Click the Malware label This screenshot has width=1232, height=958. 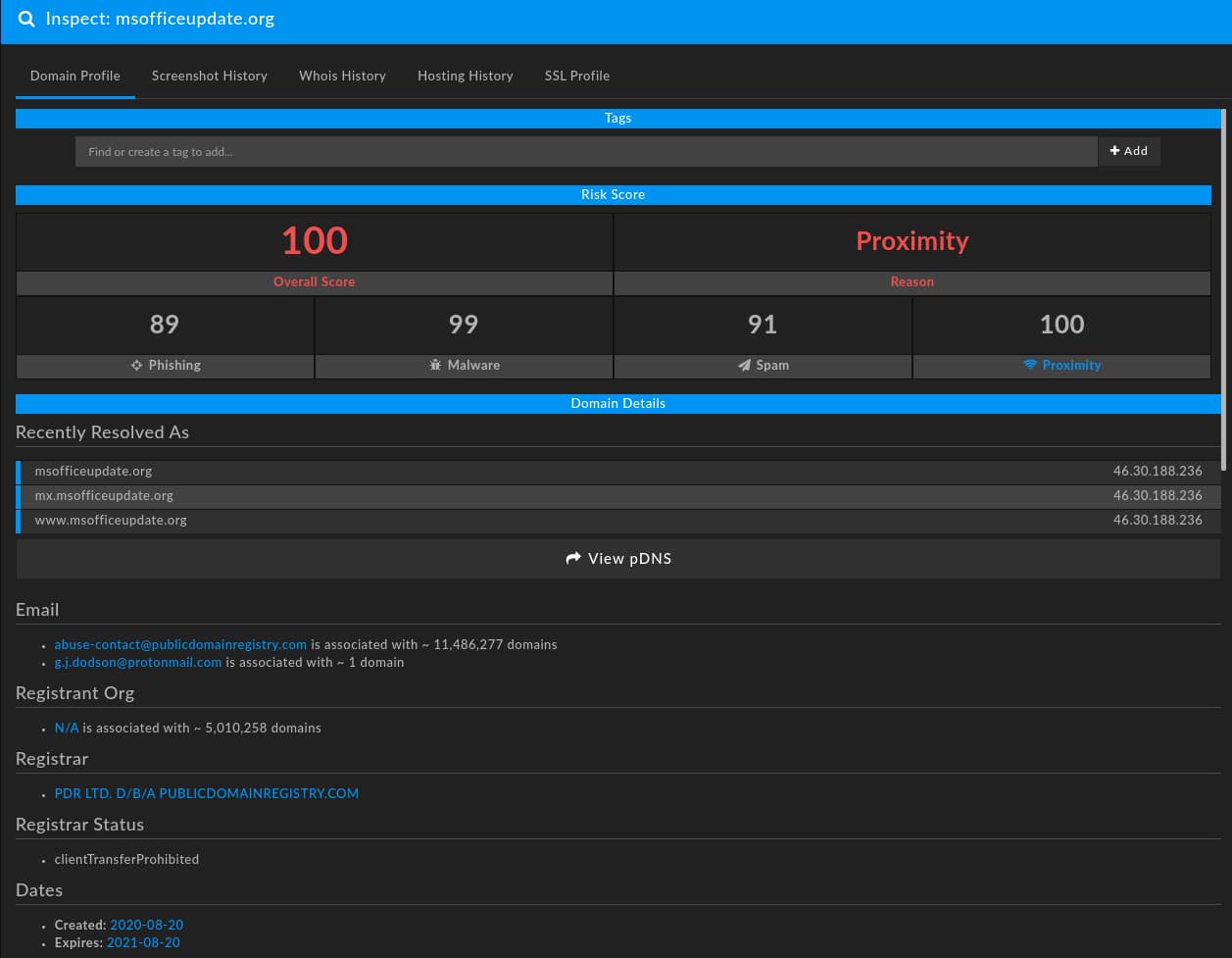pyautogui.click(x=473, y=365)
